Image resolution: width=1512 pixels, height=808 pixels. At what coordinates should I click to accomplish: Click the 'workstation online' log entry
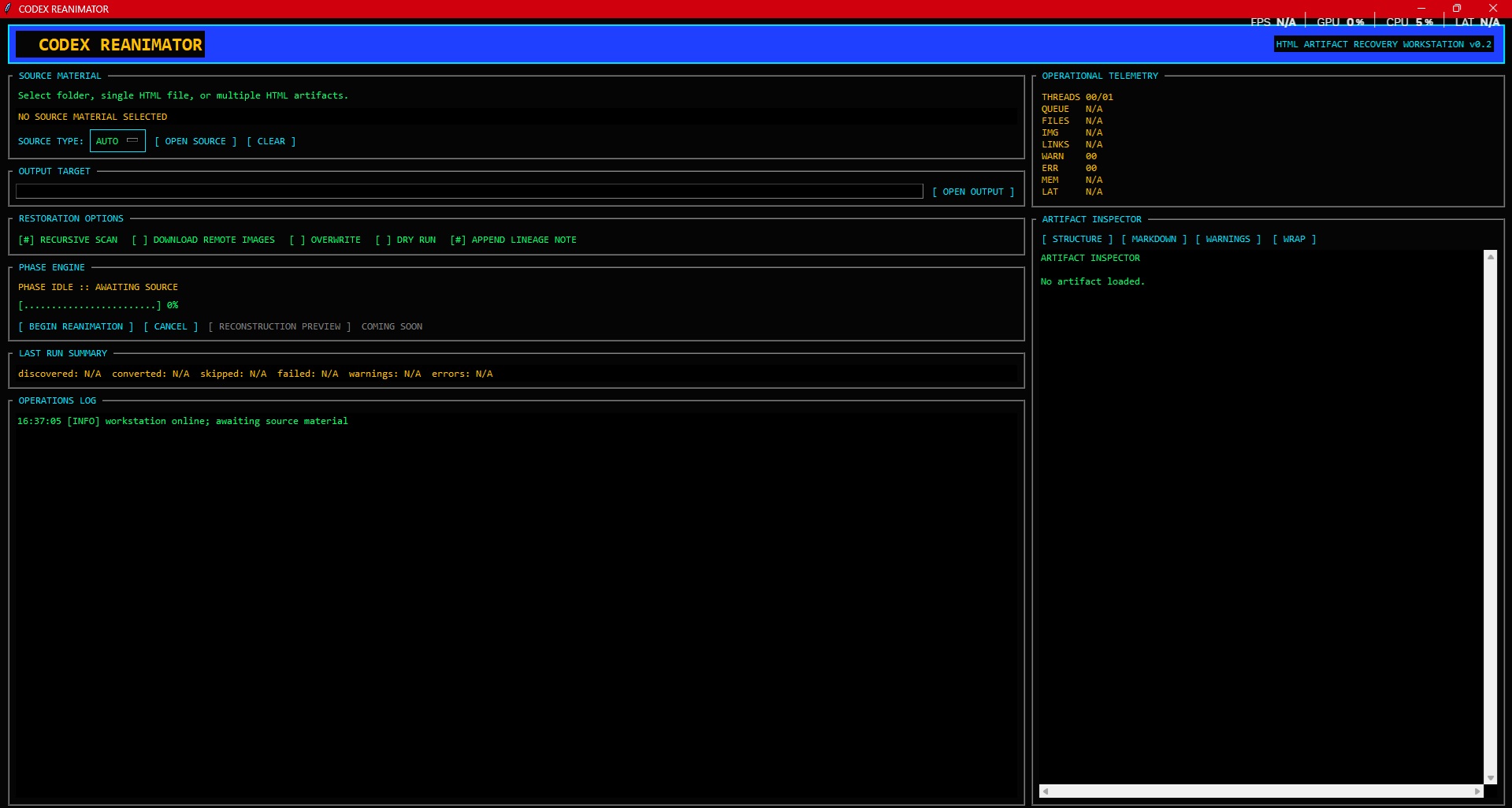[x=182, y=421]
